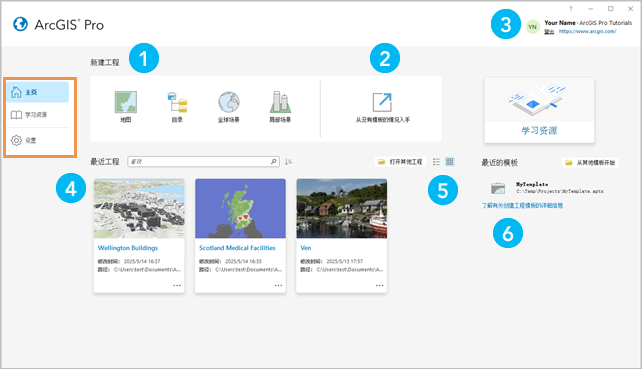The image size is (642, 369).
Task: Open more options for Scotland Medical Facilities
Action: (x=278, y=285)
